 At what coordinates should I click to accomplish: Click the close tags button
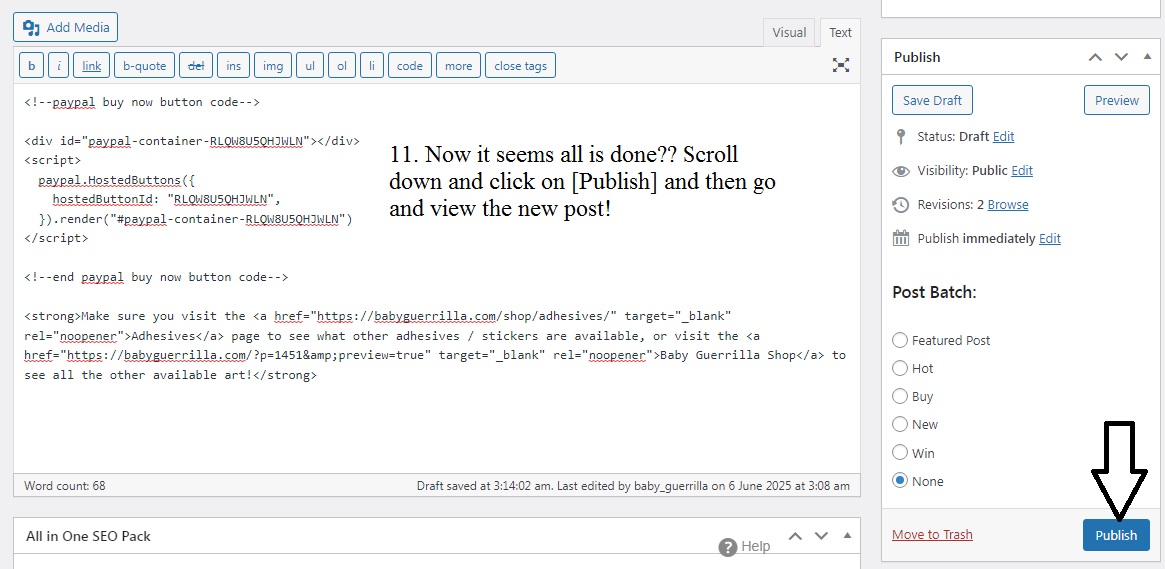pos(520,65)
